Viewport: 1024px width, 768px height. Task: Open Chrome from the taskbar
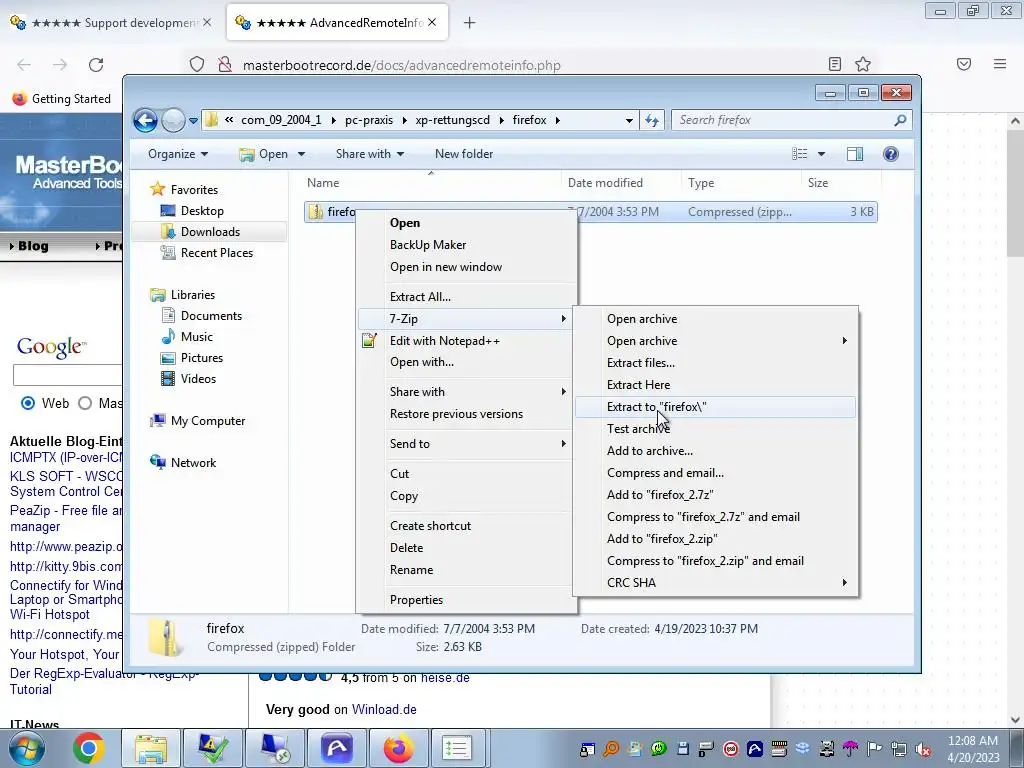[89, 748]
